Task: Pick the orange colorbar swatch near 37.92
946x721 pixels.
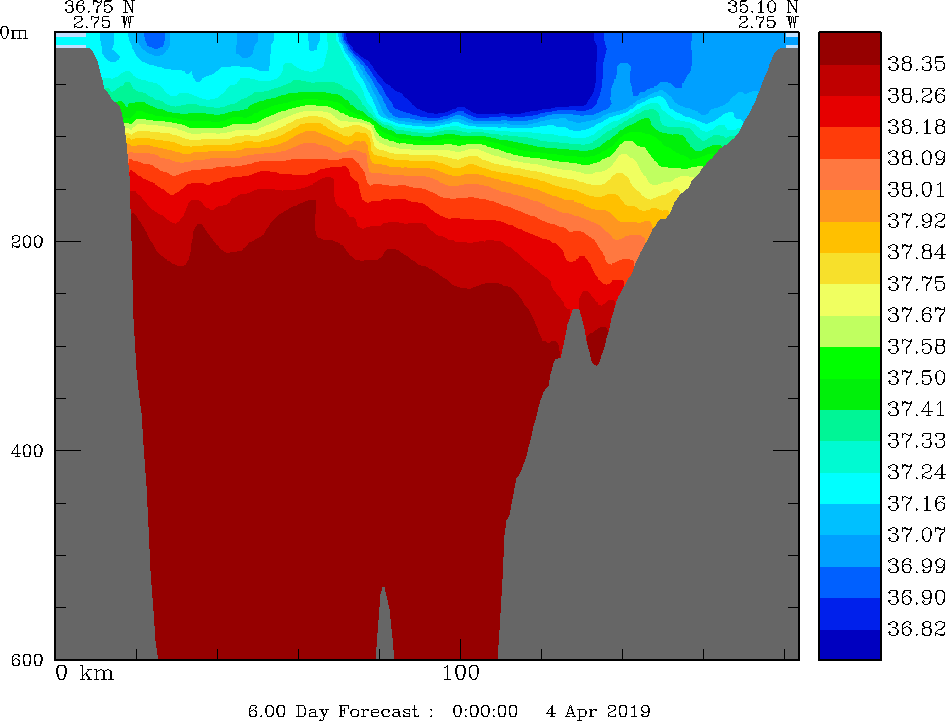Action: point(850,205)
